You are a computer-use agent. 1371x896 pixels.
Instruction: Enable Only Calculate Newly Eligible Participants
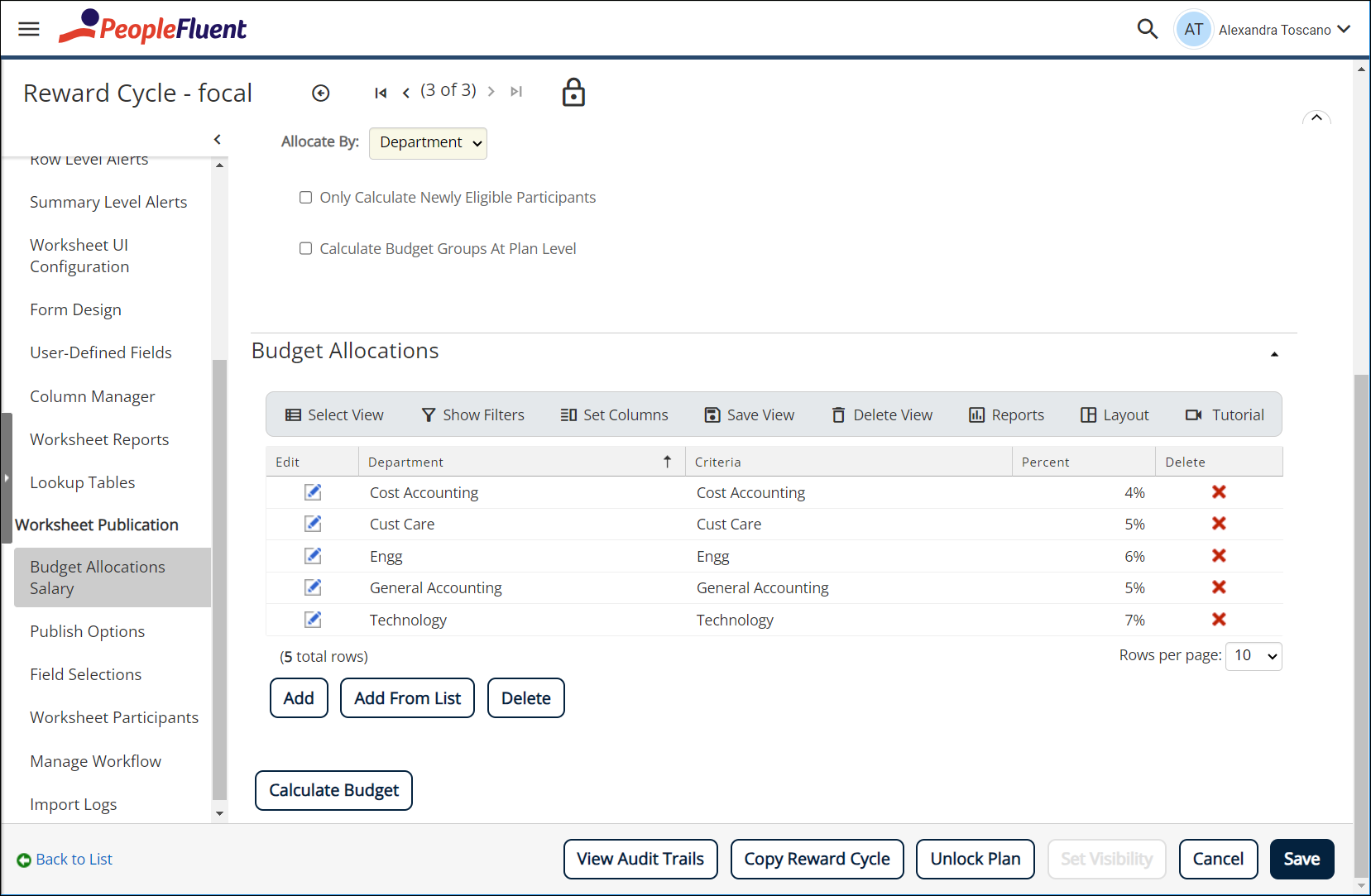click(305, 197)
